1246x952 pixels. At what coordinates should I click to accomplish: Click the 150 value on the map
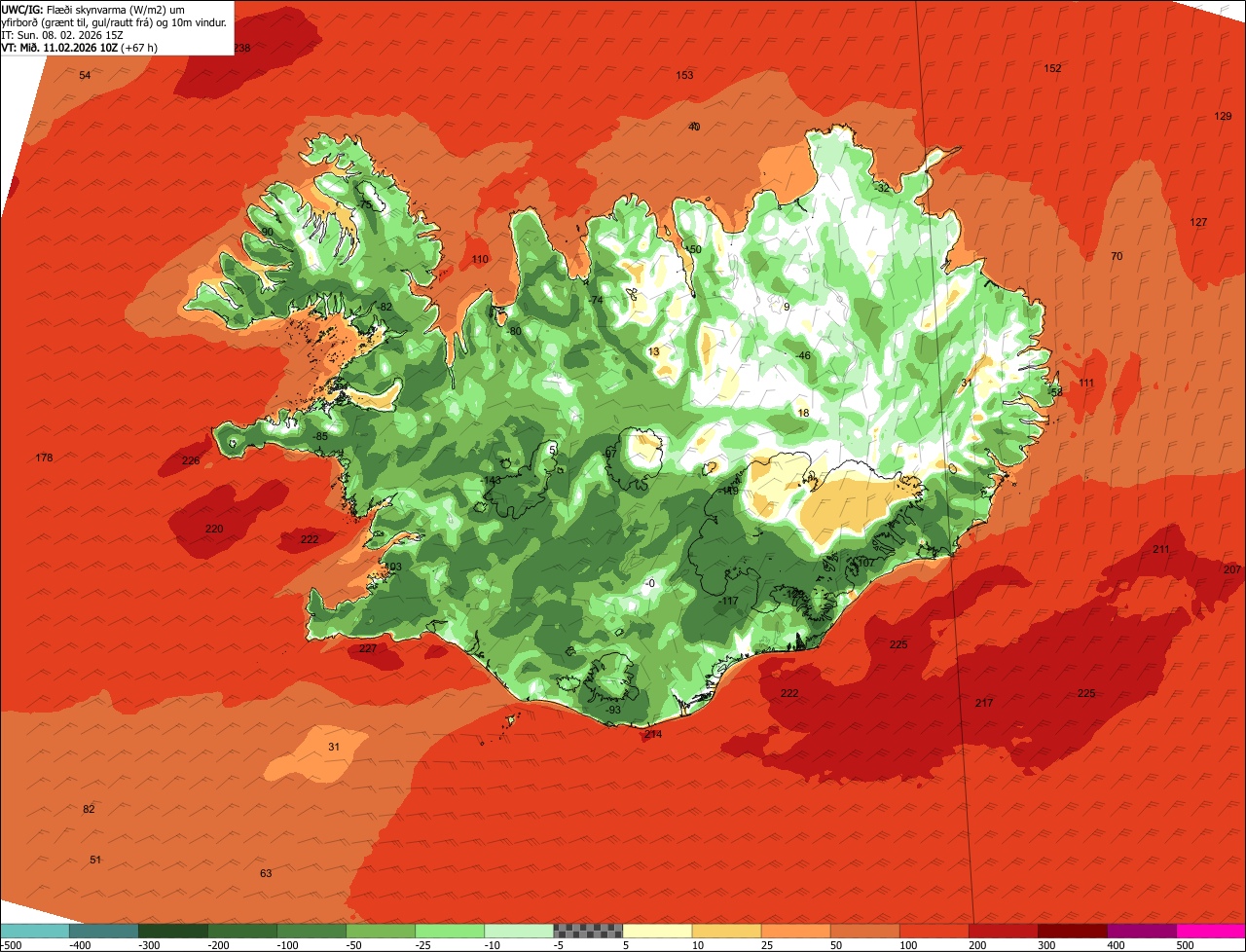tap(693, 249)
